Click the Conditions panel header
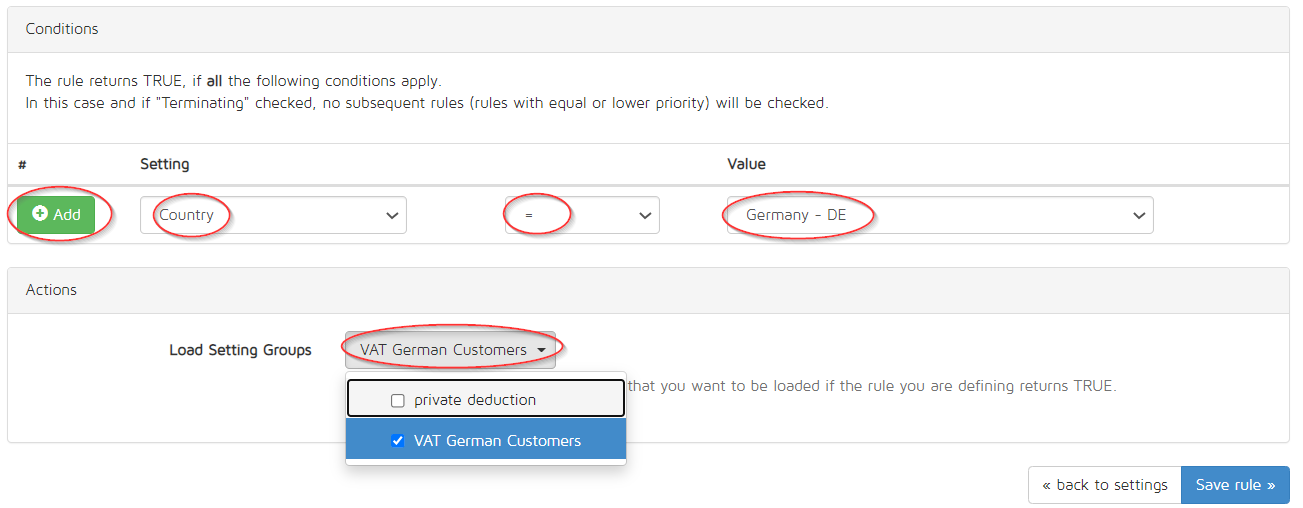 (648, 29)
